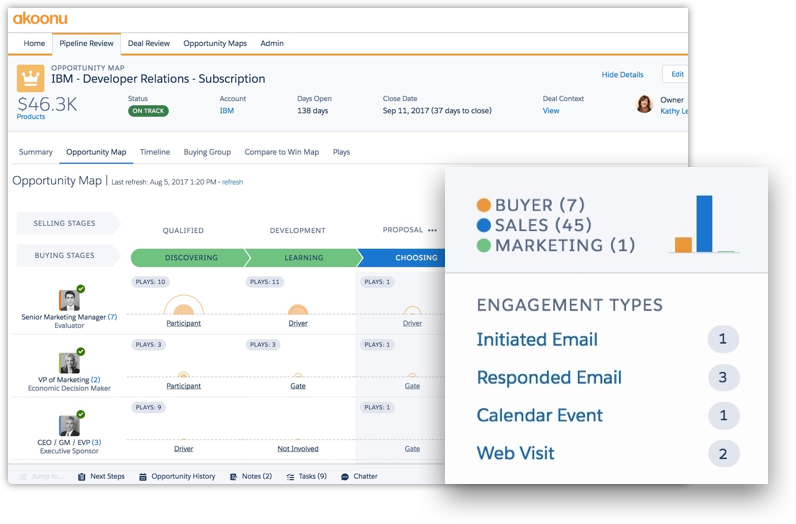
Task: Click Participant link in Senior Marketing Manager row
Action: tap(183, 323)
